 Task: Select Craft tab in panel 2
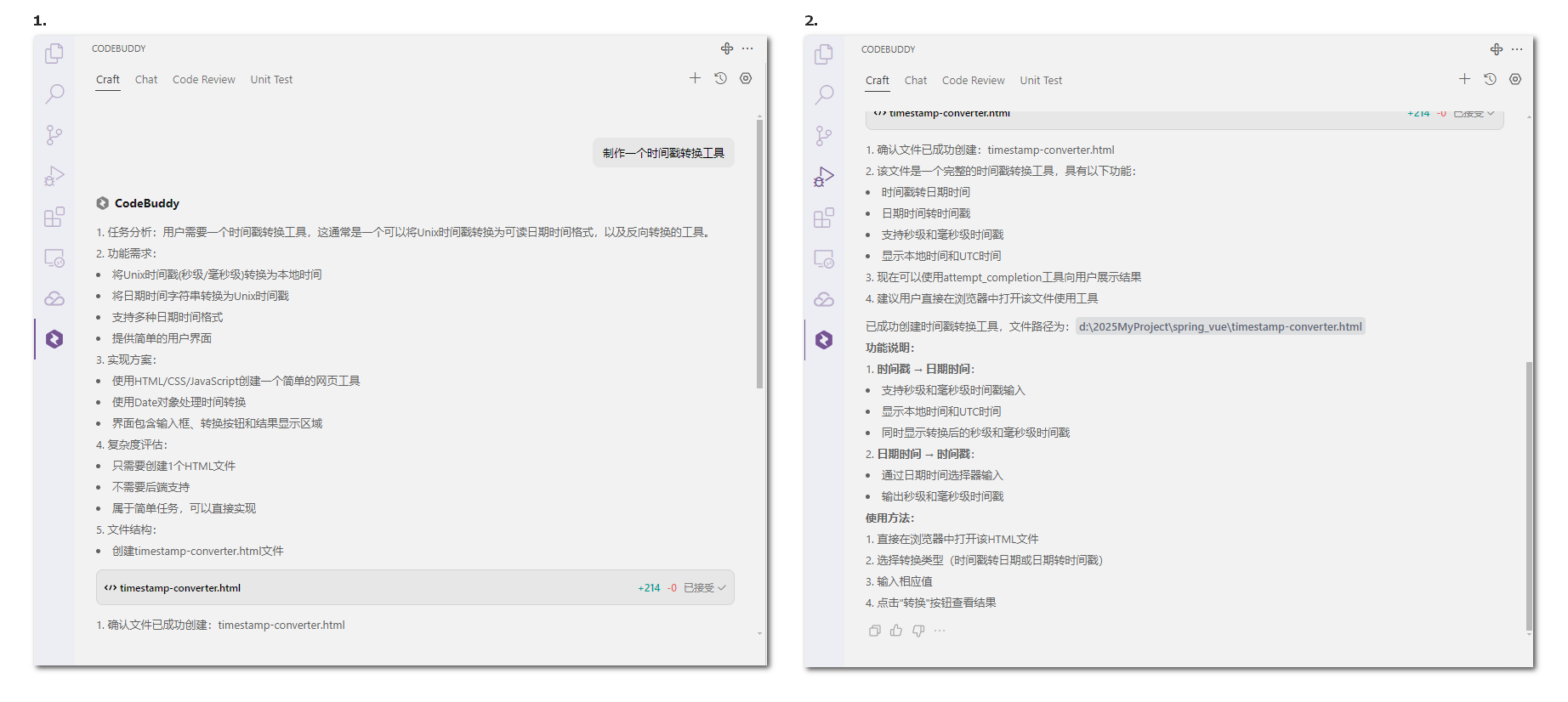878,81
